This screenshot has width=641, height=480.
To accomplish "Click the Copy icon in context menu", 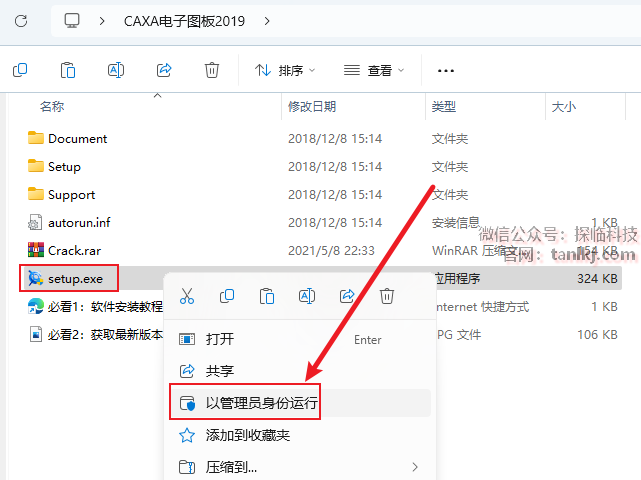I will point(227,296).
